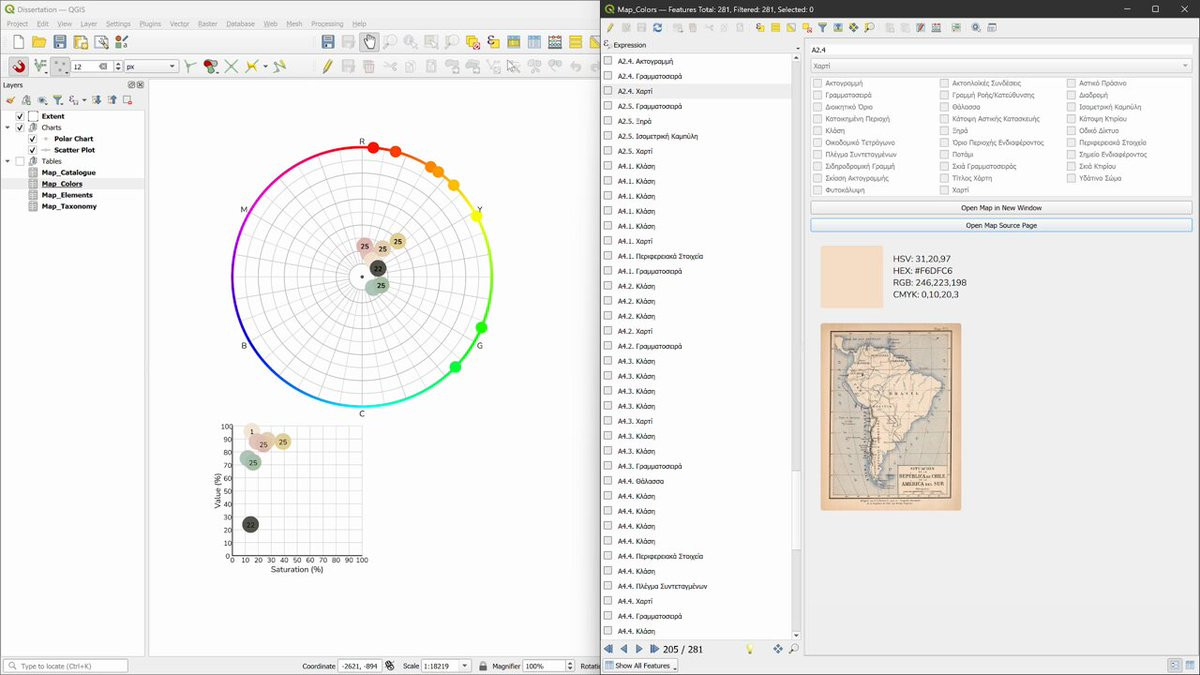Select the Pan Map hand tool
The image size is (1200, 675).
coord(369,42)
